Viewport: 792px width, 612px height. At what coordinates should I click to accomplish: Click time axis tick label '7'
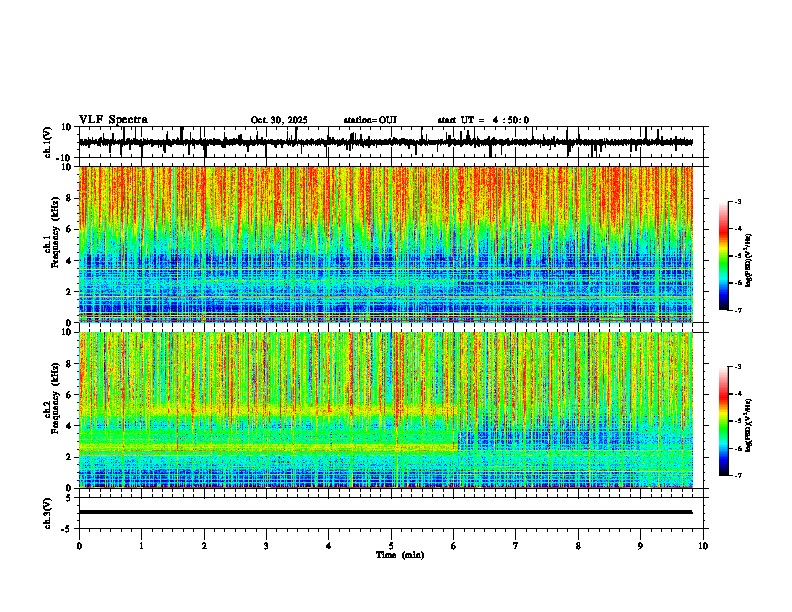click(x=516, y=546)
